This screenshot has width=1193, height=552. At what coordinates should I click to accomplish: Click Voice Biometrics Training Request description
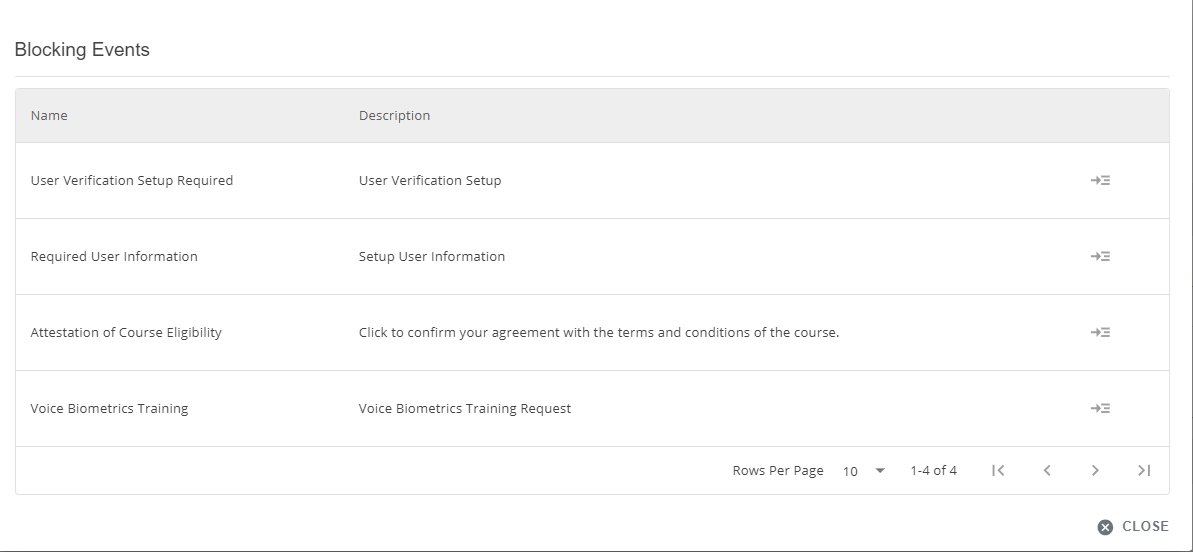pos(465,409)
